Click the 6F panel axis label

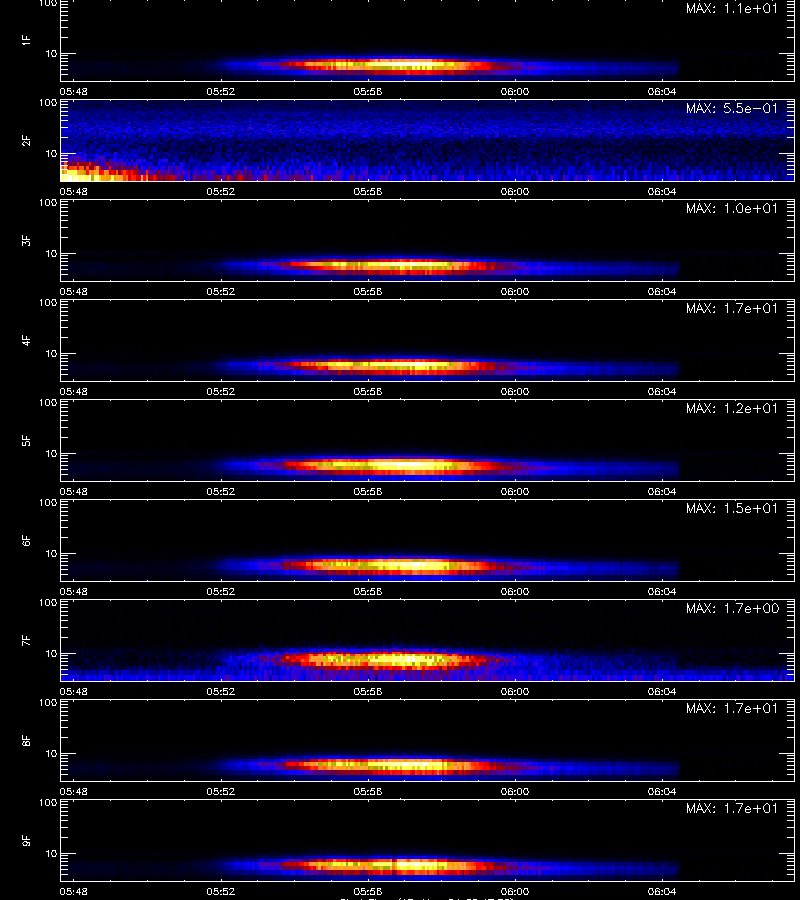pyautogui.click(x=26, y=541)
